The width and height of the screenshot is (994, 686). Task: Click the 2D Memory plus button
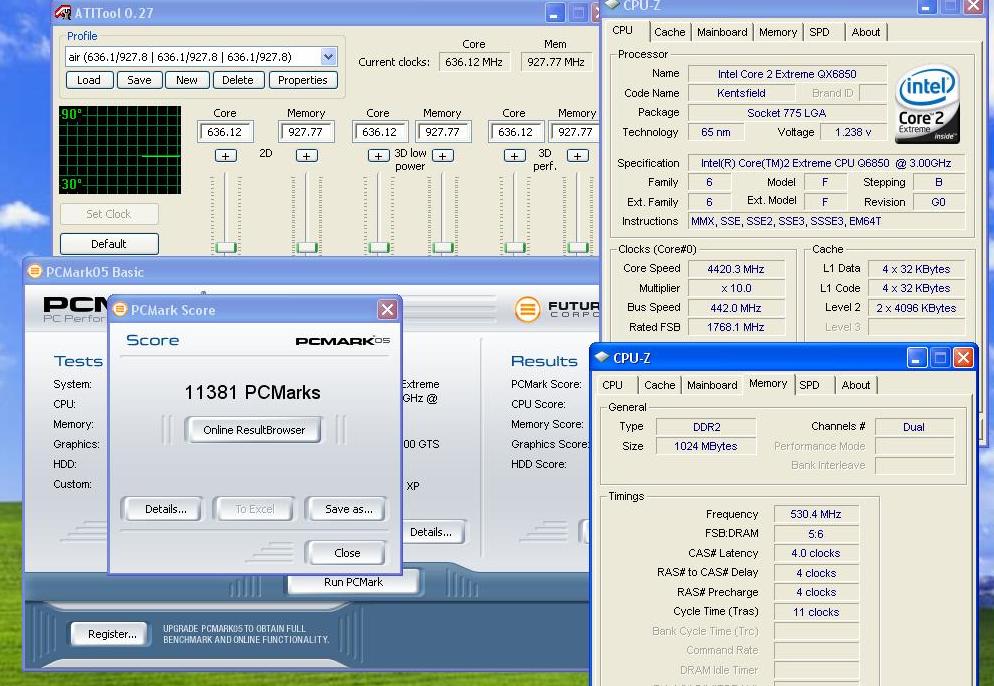pos(307,155)
